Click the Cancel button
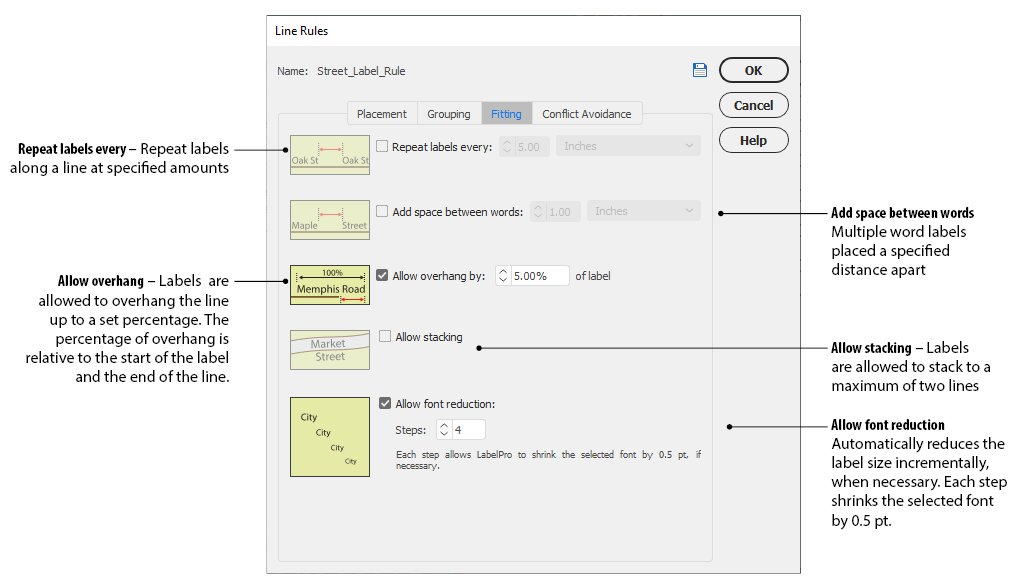Viewport: 1017px width, 583px height. 753,105
